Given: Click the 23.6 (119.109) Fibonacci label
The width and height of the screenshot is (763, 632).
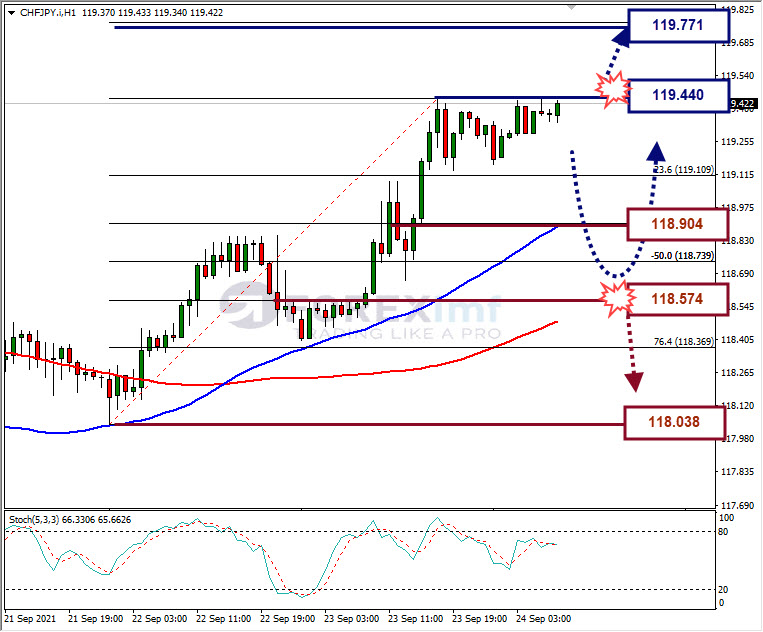Looking at the screenshot, I should pyautogui.click(x=684, y=170).
